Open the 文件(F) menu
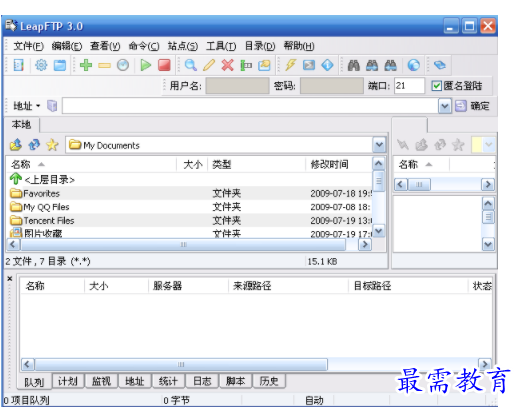The height and width of the screenshot is (412, 519). tap(29, 46)
